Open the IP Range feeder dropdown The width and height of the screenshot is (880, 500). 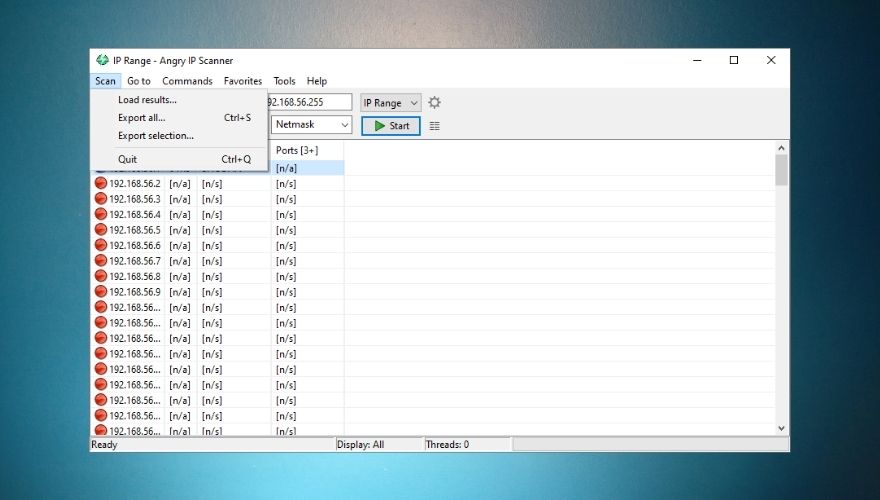391,103
